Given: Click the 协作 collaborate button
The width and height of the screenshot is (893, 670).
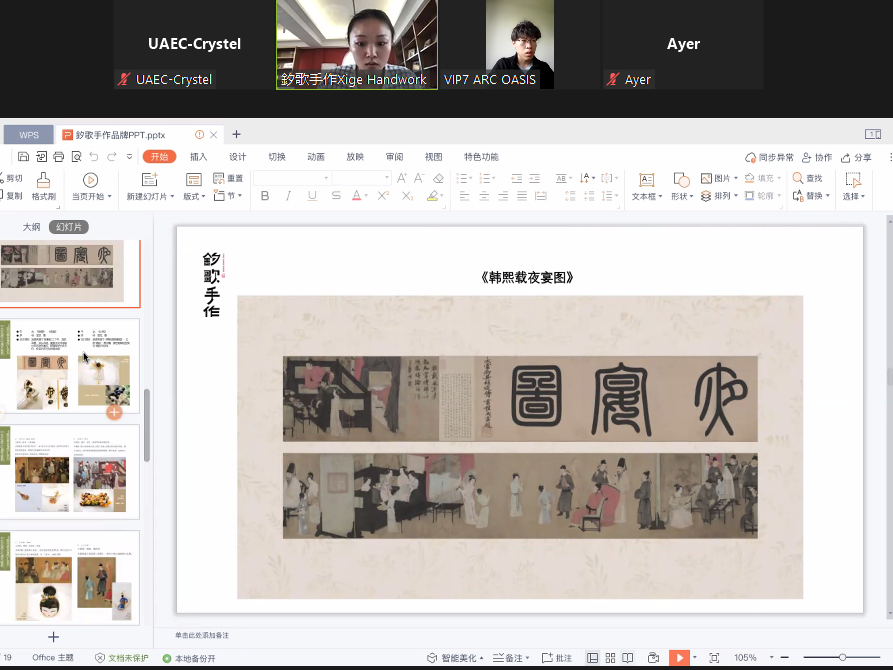Looking at the screenshot, I should pyautogui.click(x=817, y=158).
